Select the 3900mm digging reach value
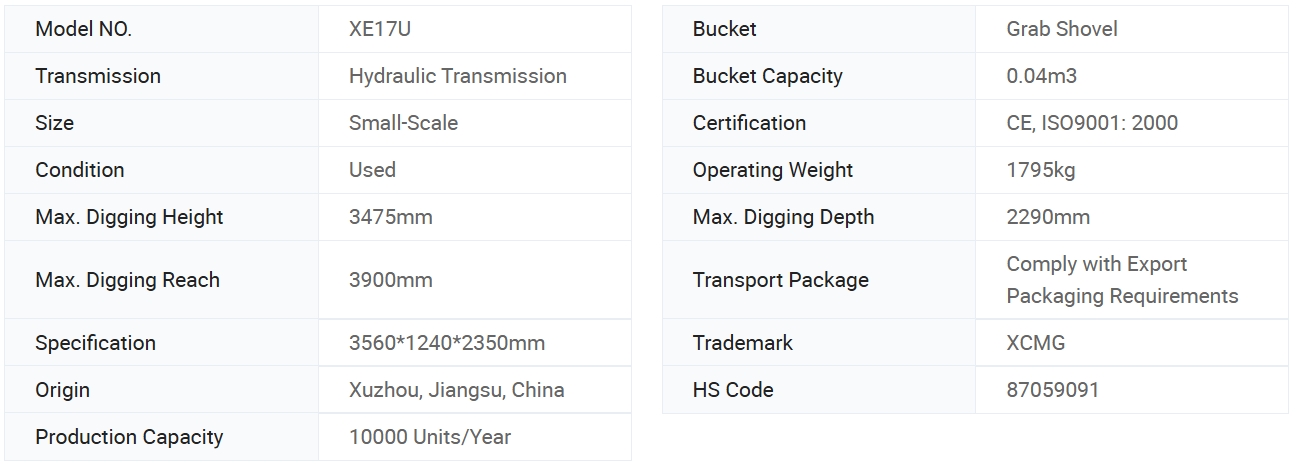The height and width of the screenshot is (466, 1300). pos(390,280)
